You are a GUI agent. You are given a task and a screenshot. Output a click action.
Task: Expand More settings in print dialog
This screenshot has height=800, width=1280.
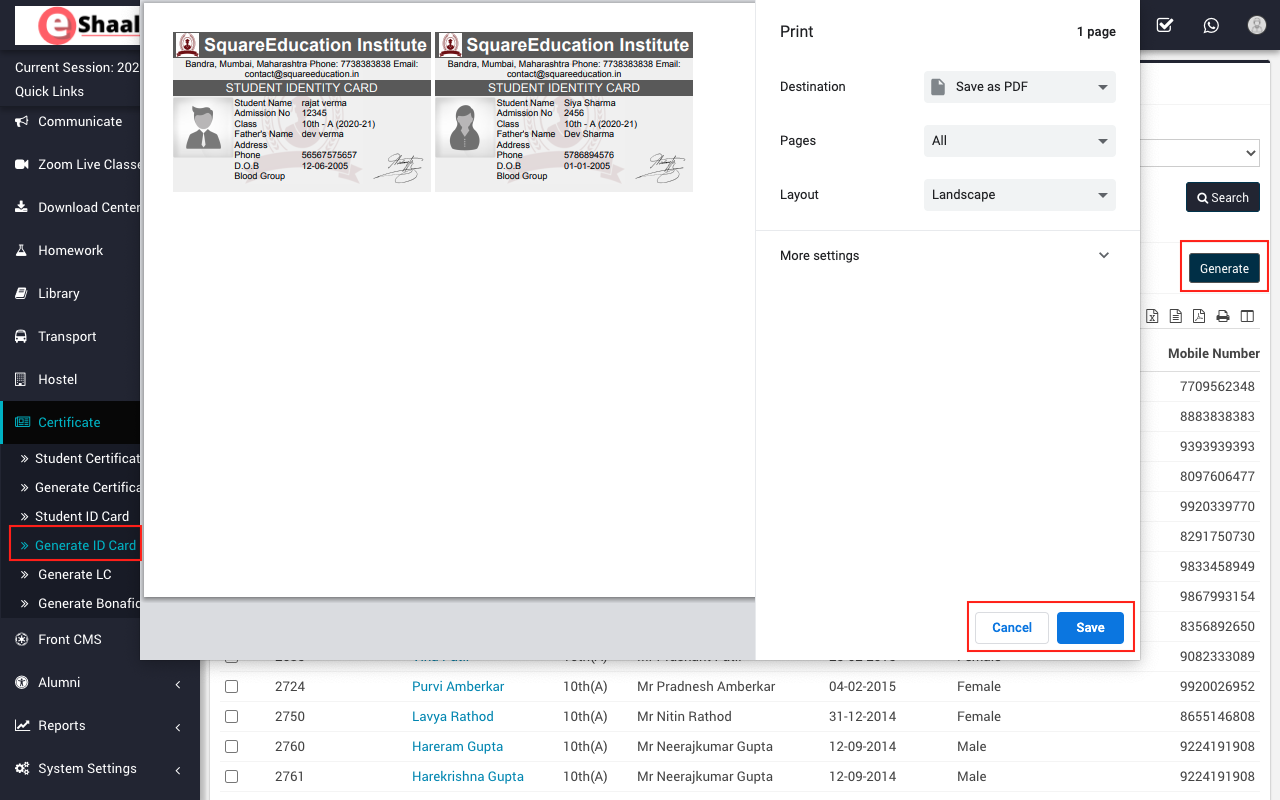pos(946,256)
